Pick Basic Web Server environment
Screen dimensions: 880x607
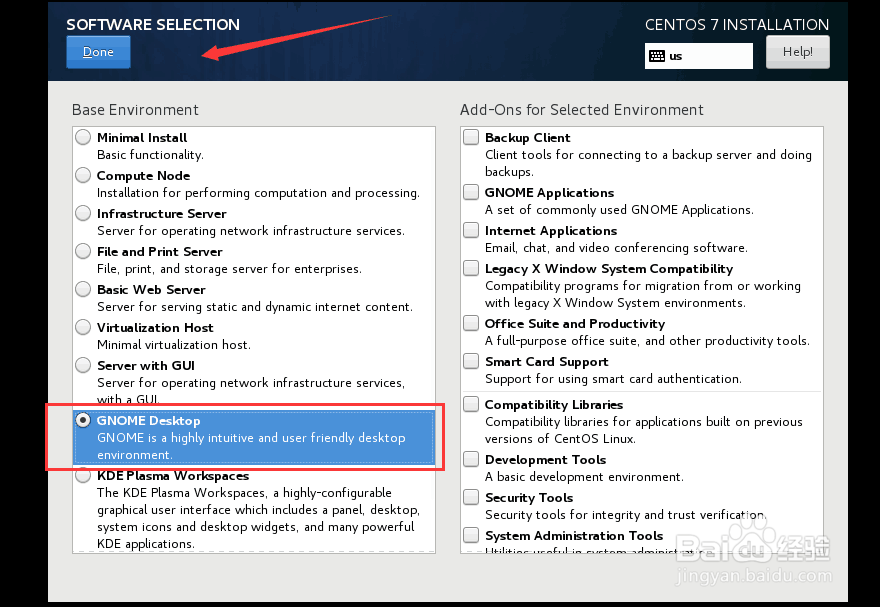[x=83, y=290]
